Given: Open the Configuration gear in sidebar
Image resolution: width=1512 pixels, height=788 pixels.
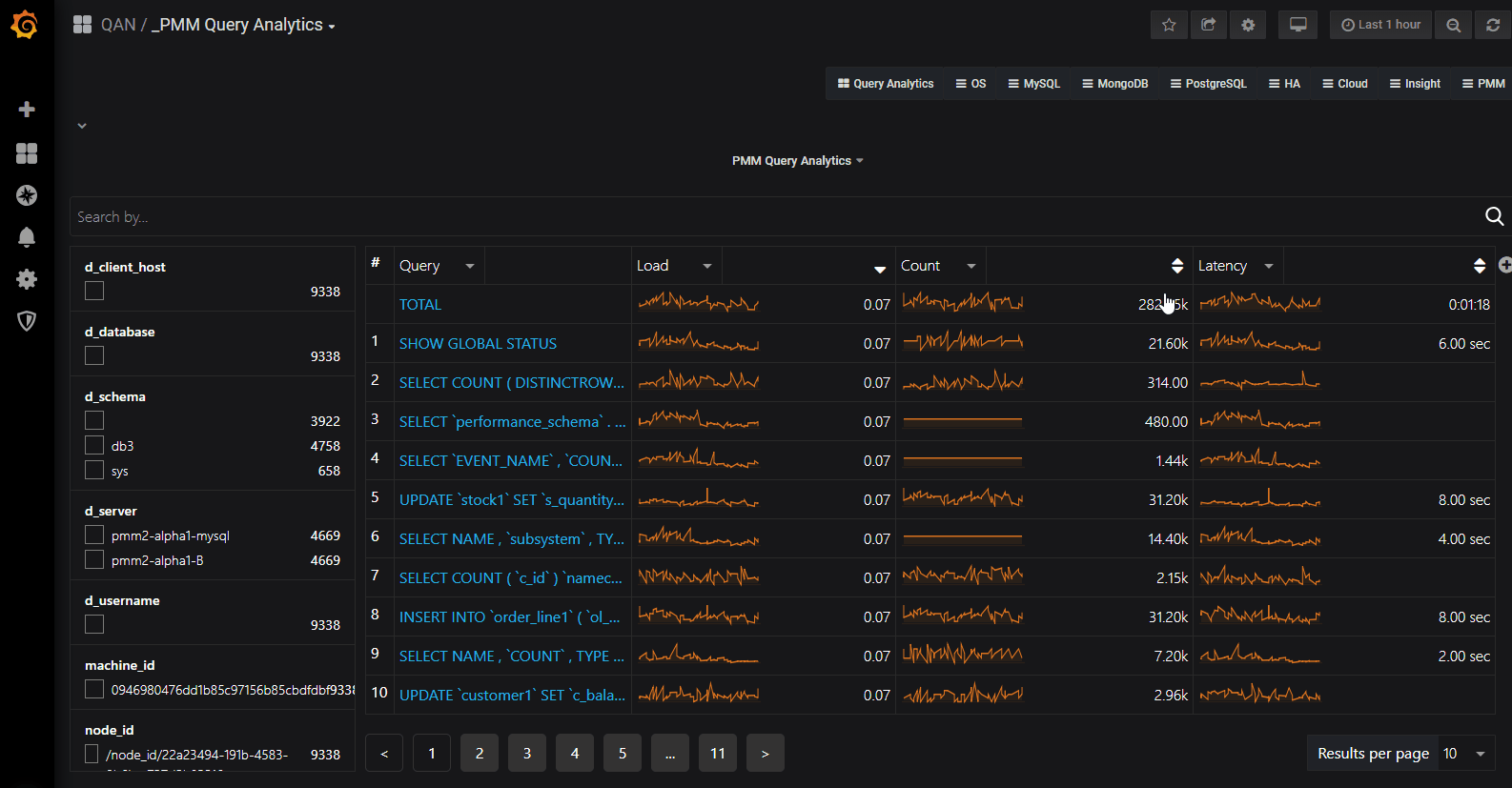Looking at the screenshot, I should point(27,279).
